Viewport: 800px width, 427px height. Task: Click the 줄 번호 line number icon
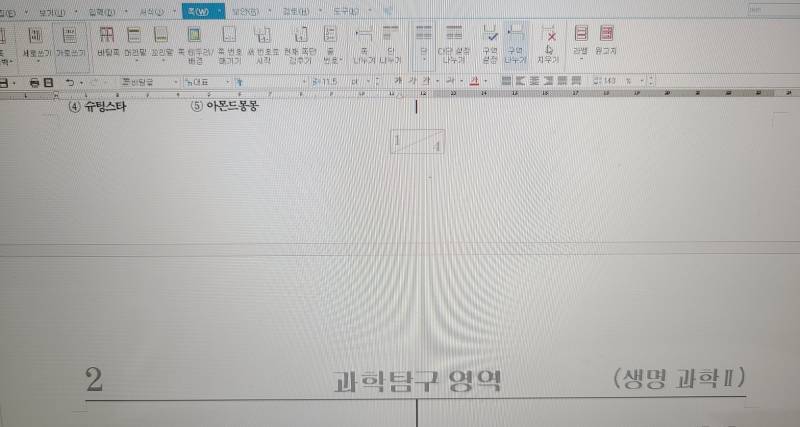[331, 34]
